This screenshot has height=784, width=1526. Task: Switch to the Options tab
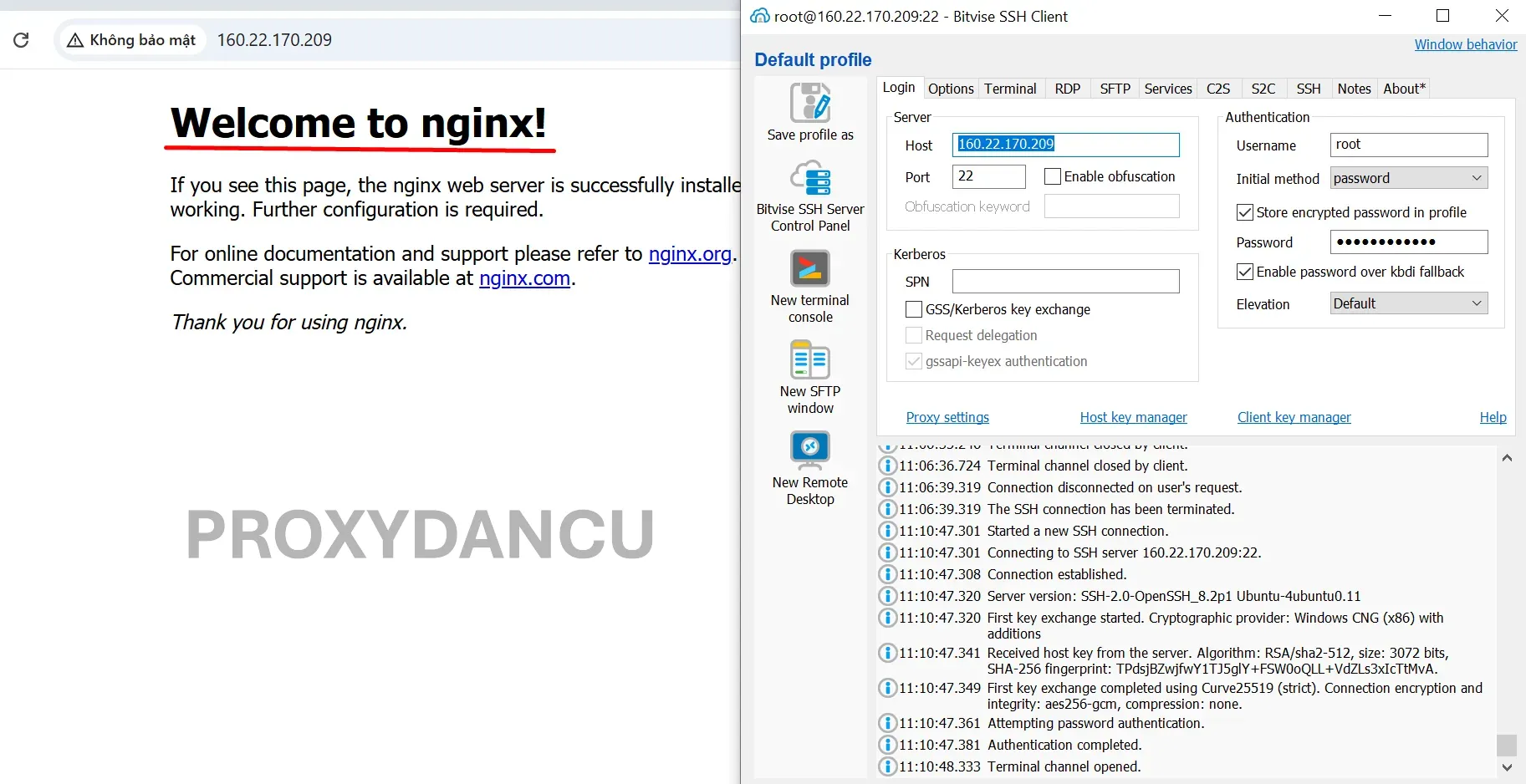(x=951, y=89)
